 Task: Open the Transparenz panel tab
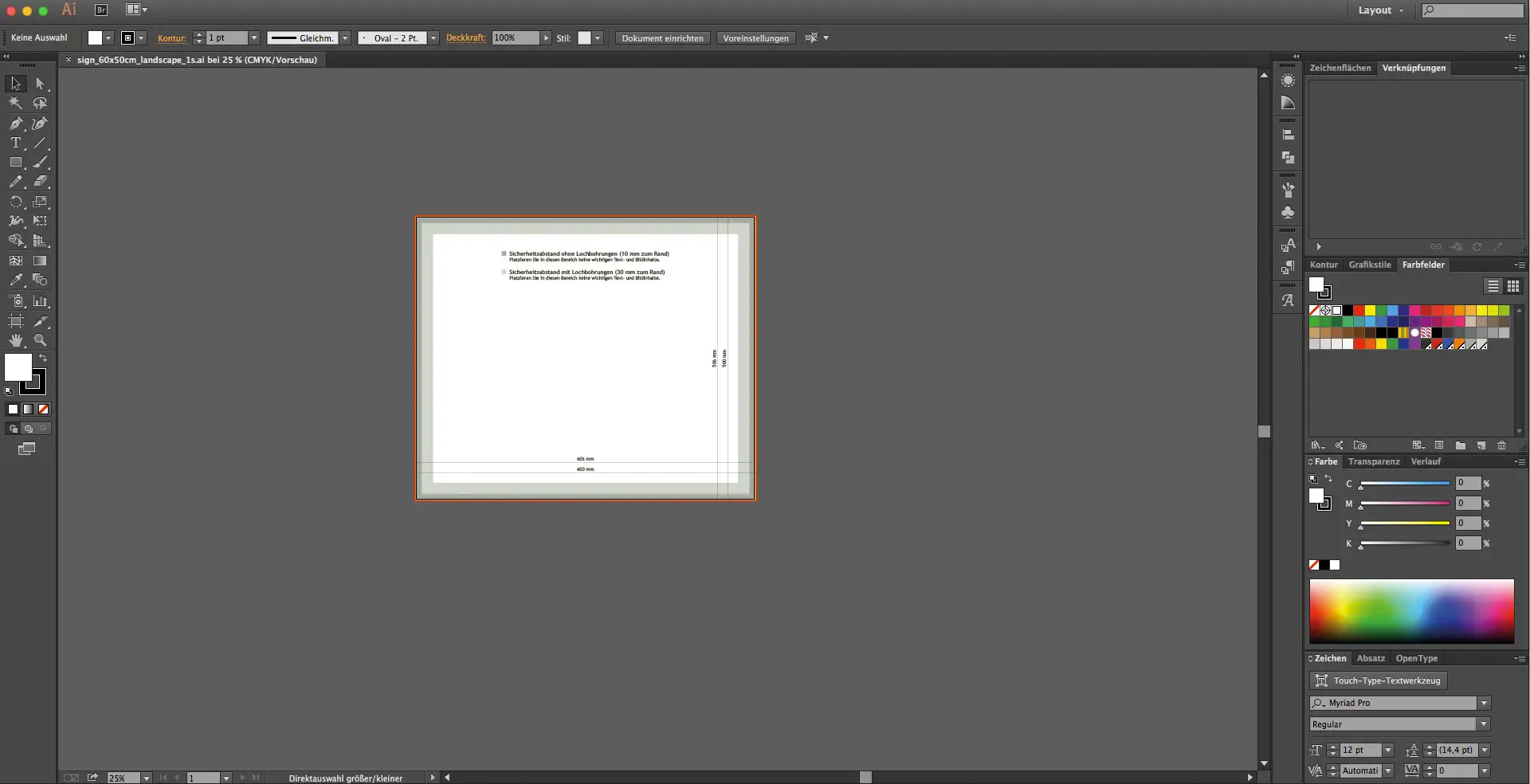point(1373,462)
